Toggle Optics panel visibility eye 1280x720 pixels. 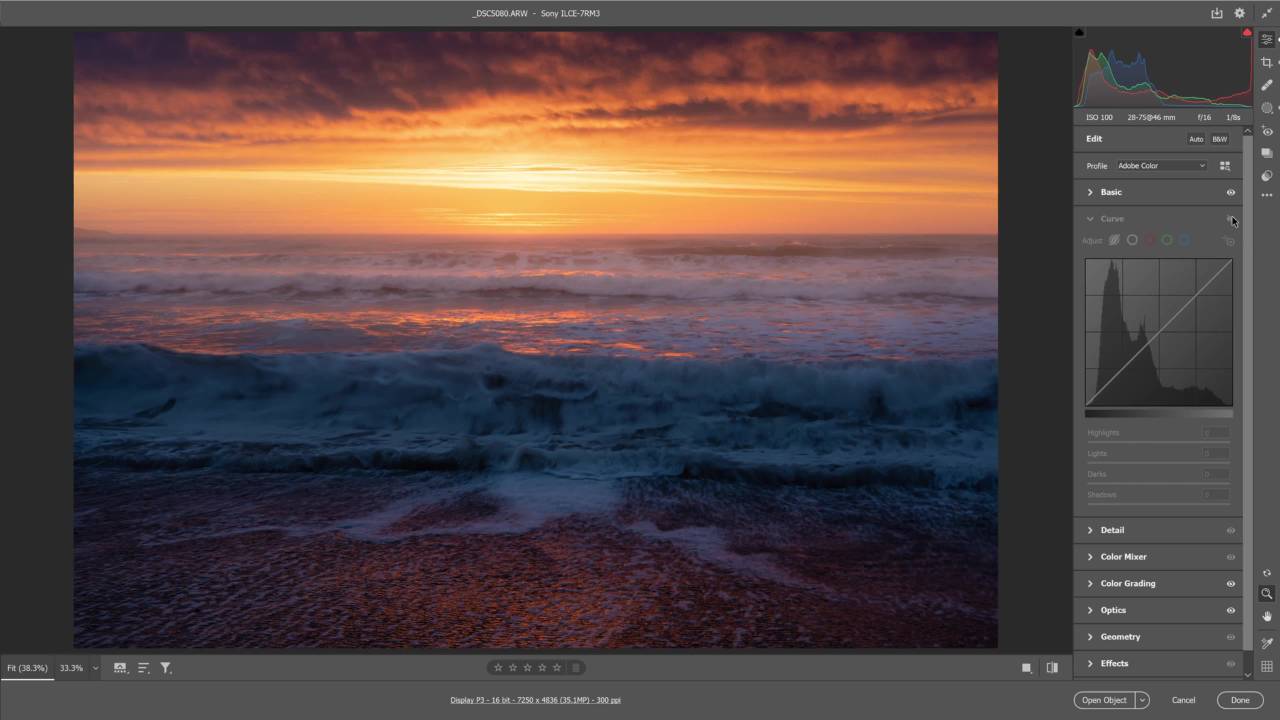(x=1231, y=610)
